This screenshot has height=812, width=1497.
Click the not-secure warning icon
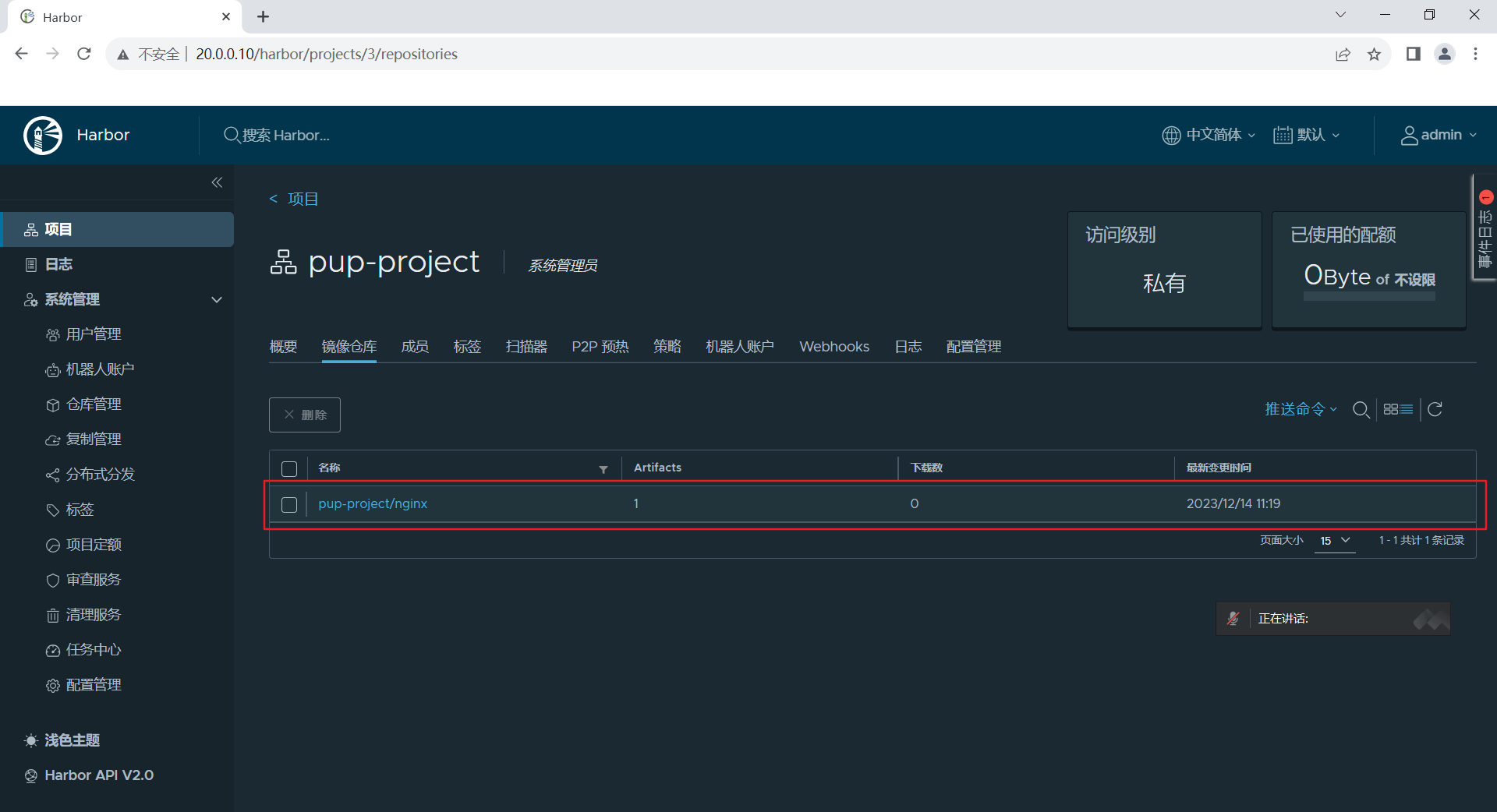coord(123,54)
